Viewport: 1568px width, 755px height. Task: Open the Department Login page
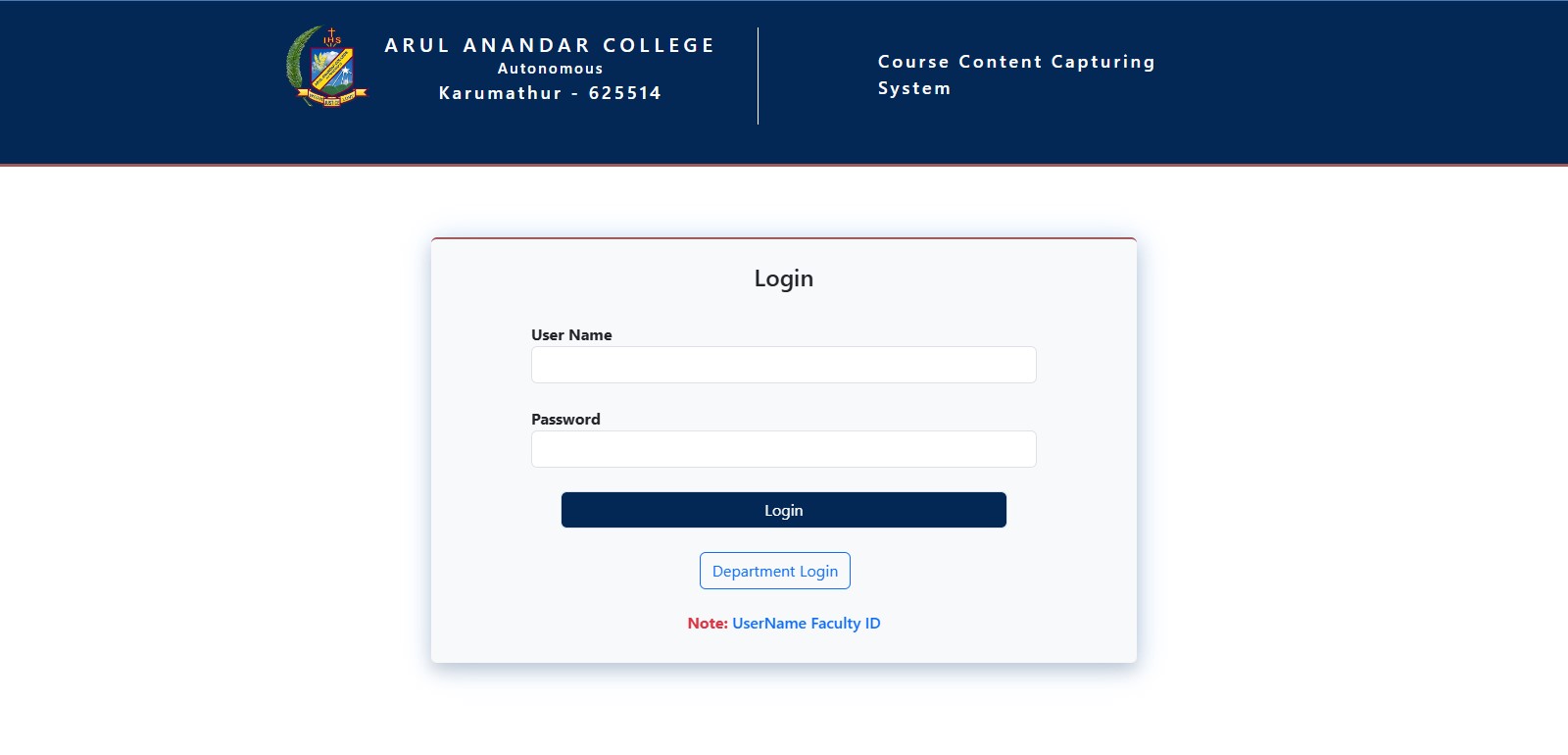pos(774,571)
